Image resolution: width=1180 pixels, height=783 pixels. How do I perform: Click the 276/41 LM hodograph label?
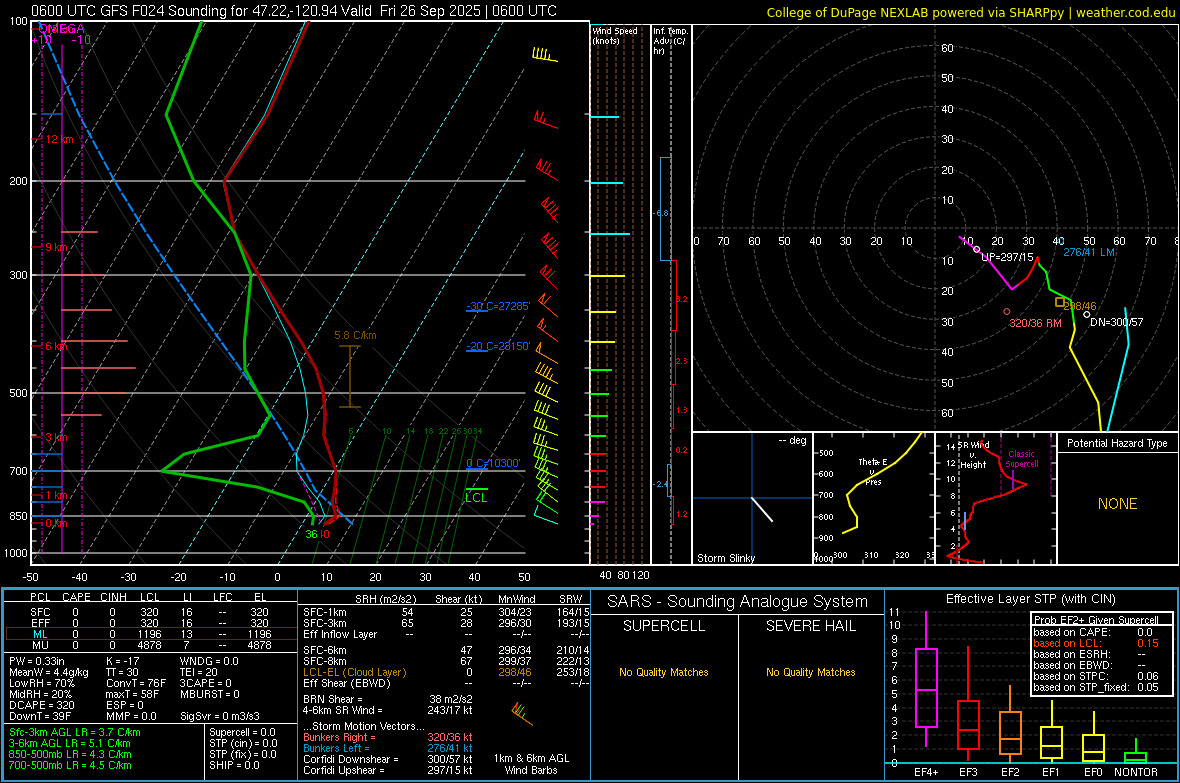click(x=1089, y=252)
